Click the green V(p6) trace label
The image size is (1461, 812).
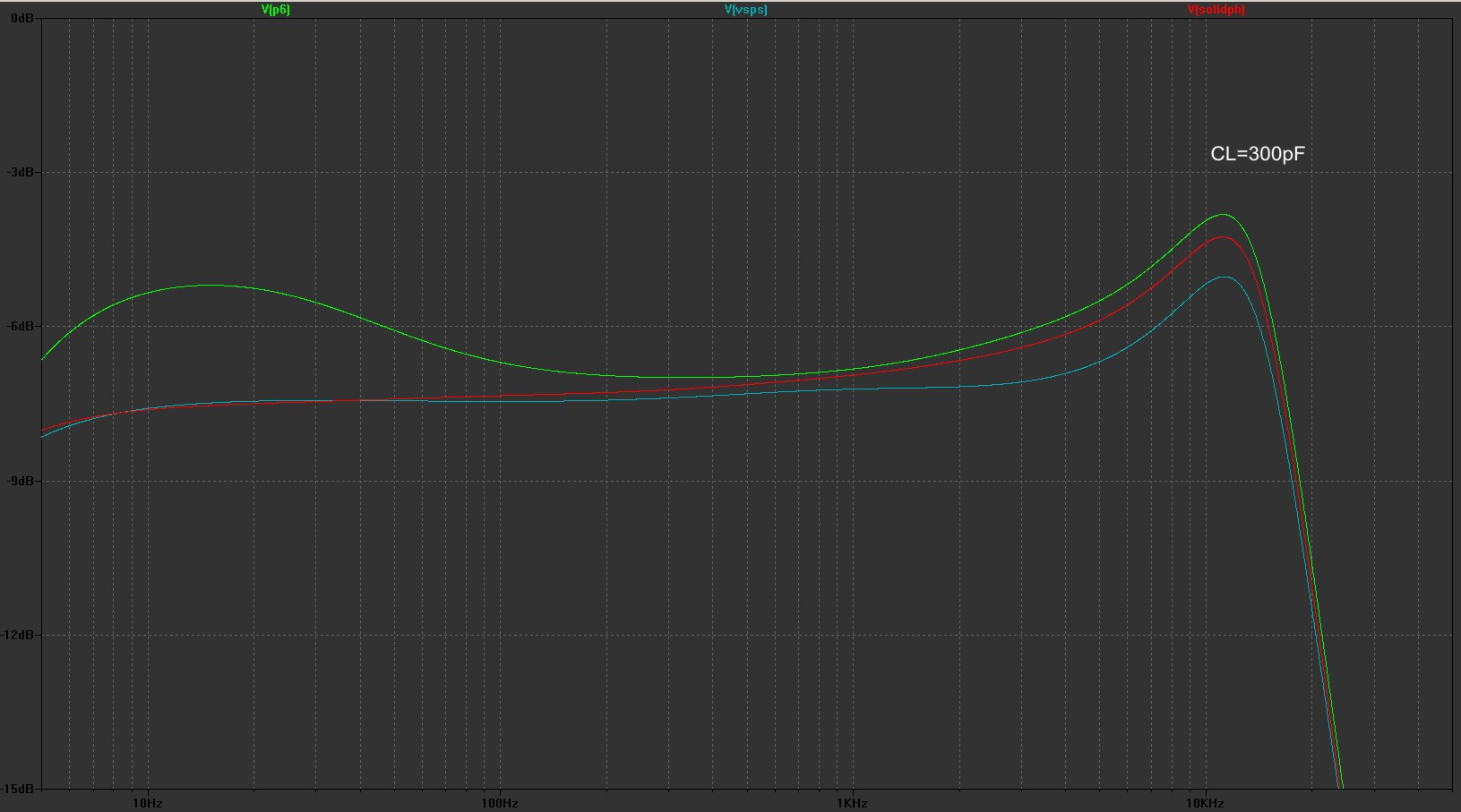point(275,10)
